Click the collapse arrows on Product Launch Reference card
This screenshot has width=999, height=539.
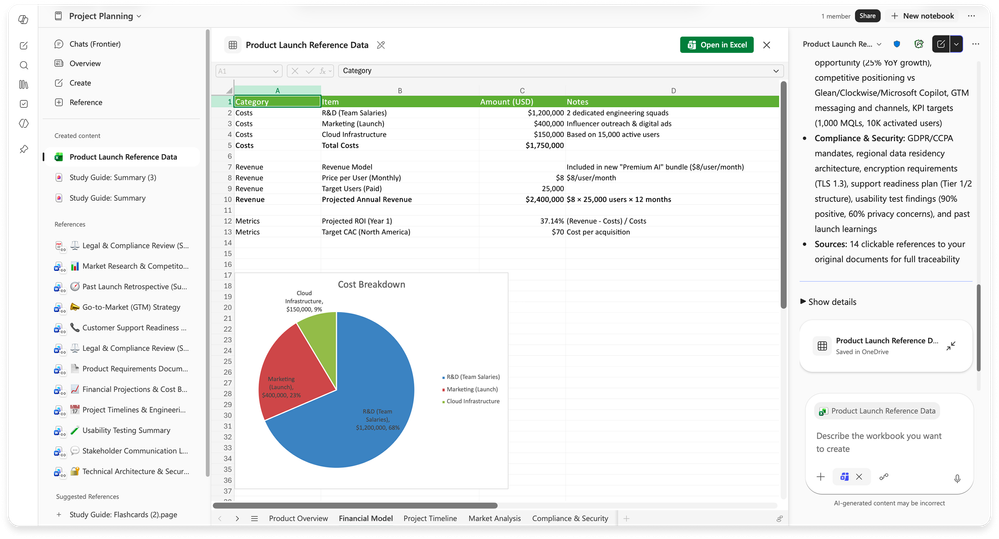click(951, 346)
